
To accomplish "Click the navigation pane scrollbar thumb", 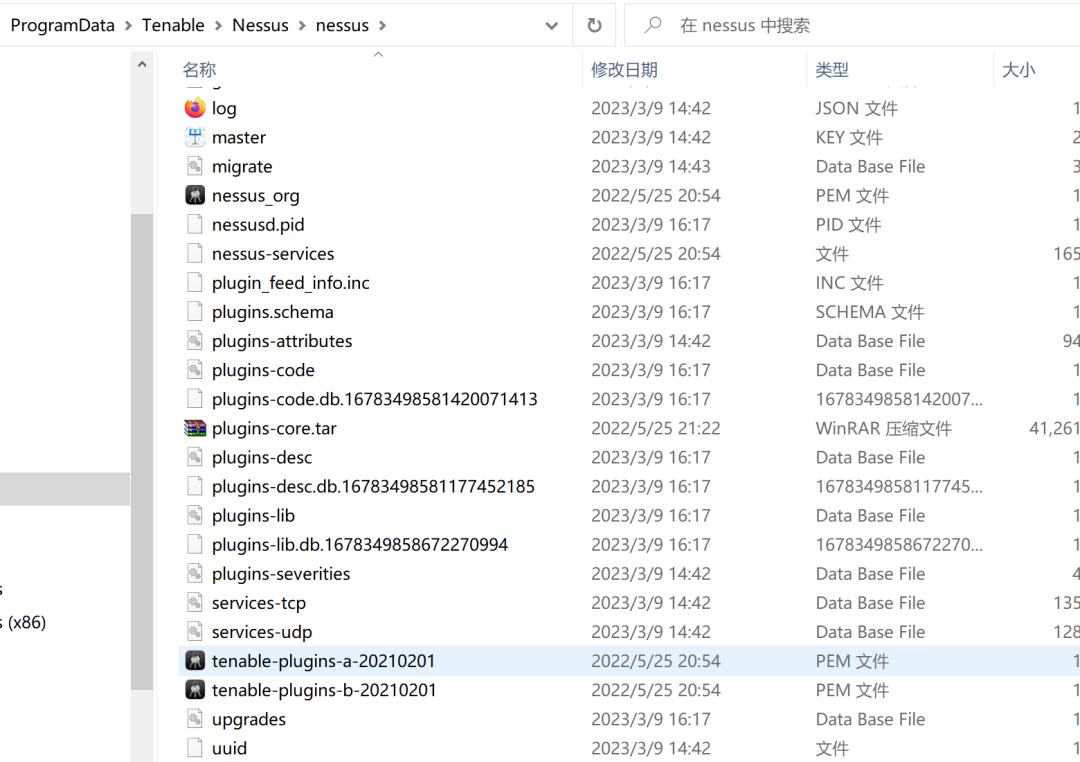I will (x=142, y=452).
